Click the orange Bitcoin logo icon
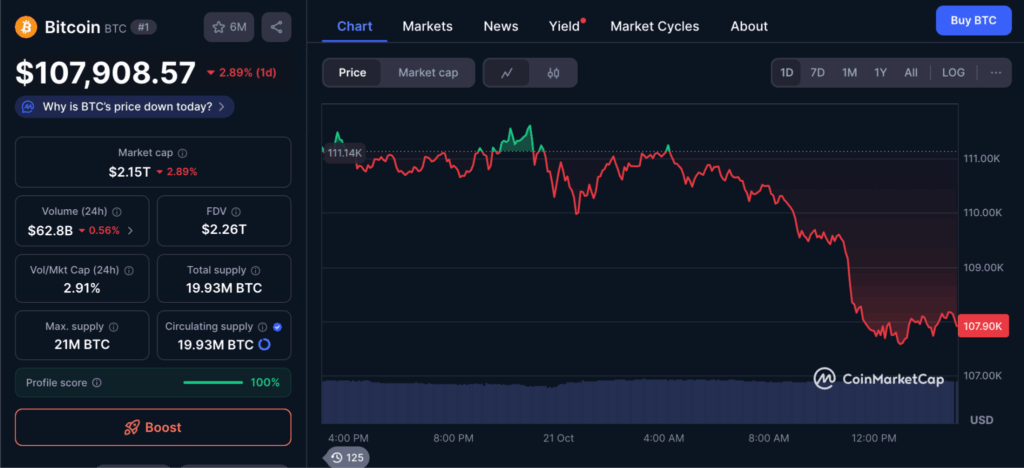The width and height of the screenshot is (1024, 468). coord(26,27)
